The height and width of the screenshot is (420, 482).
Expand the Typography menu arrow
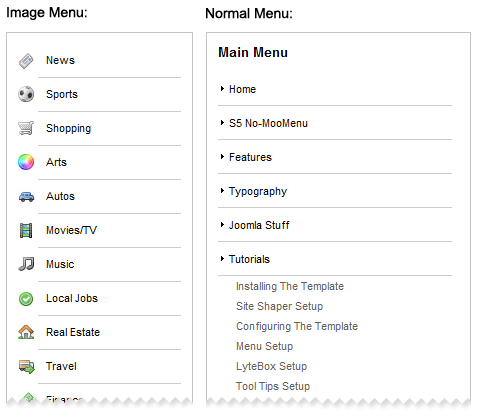(x=222, y=191)
